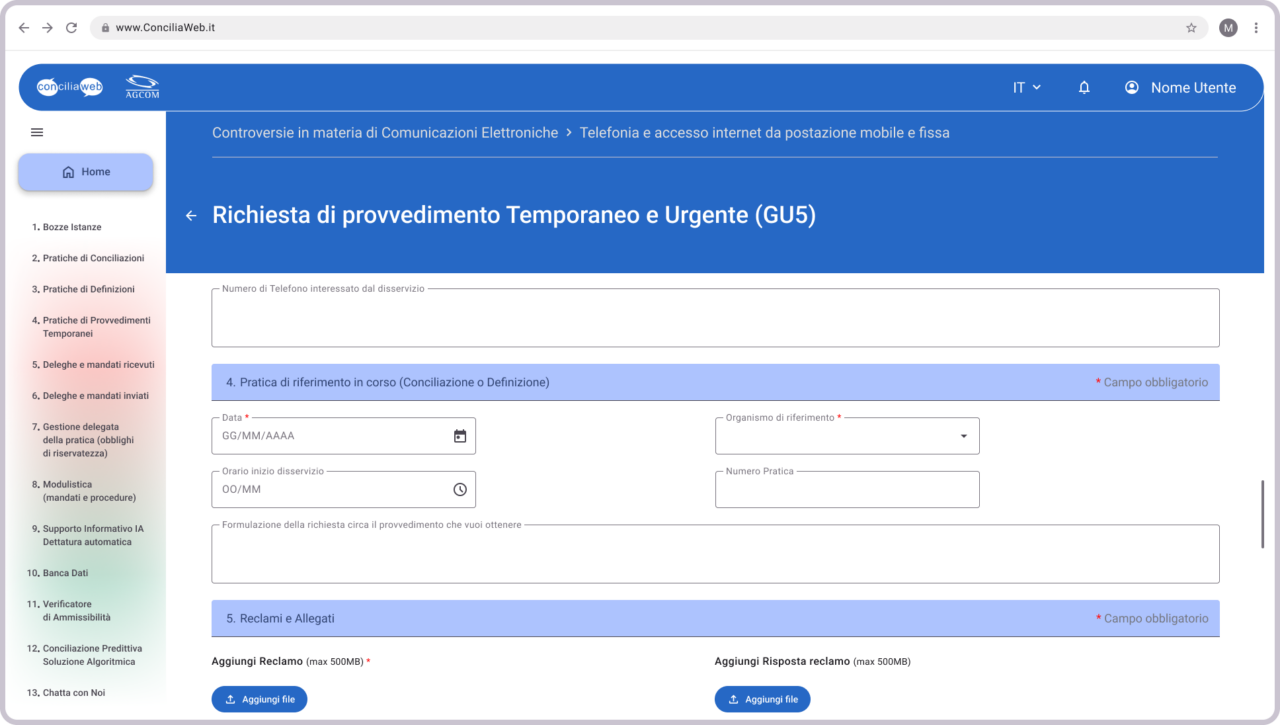Open the user account icon
Viewport: 1280px width, 725px height.
(x=1132, y=88)
